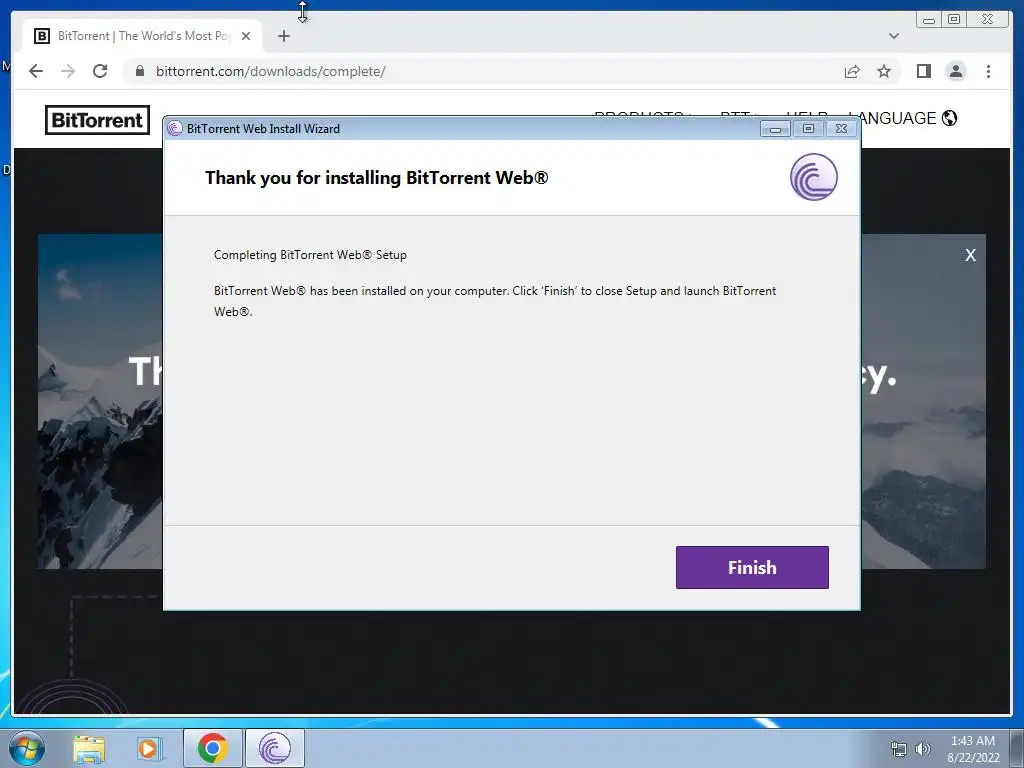Screen dimensions: 1024x768
Task: Select the BitTorrent browser tab
Action: pos(142,36)
